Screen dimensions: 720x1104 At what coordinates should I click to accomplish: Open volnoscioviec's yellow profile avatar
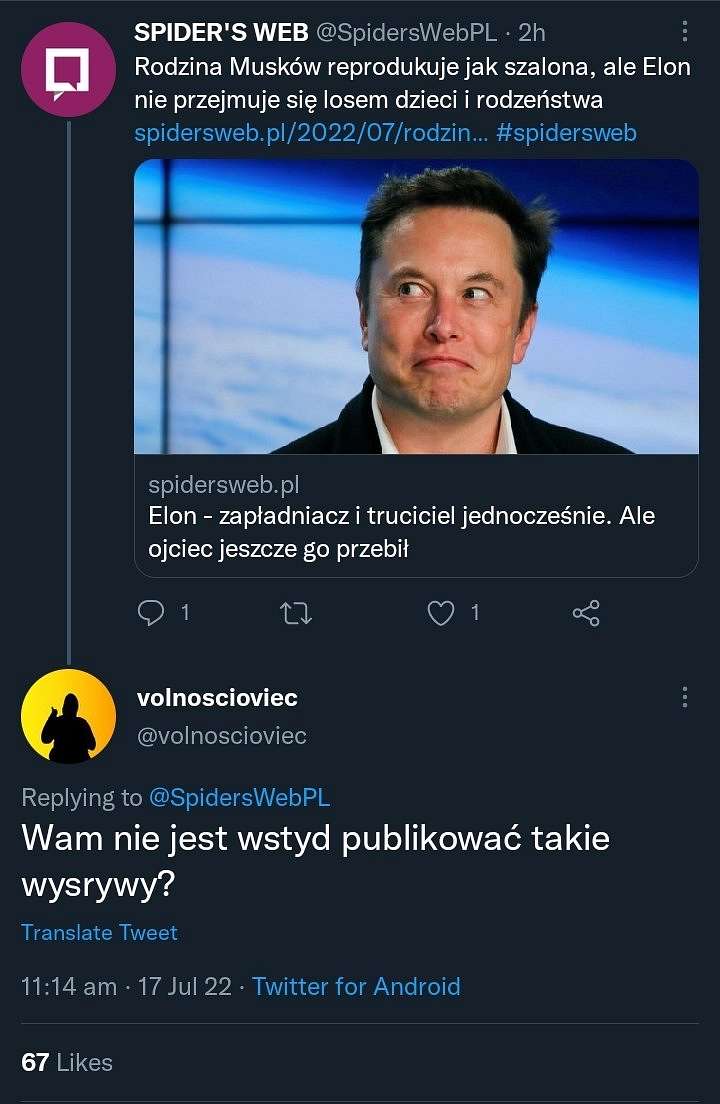click(x=68, y=716)
